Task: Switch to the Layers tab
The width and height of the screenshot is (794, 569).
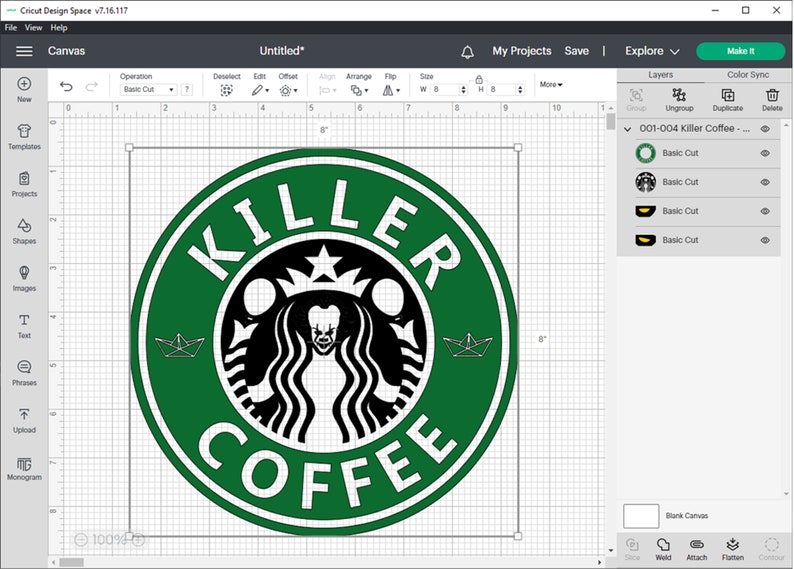Action: click(x=660, y=75)
